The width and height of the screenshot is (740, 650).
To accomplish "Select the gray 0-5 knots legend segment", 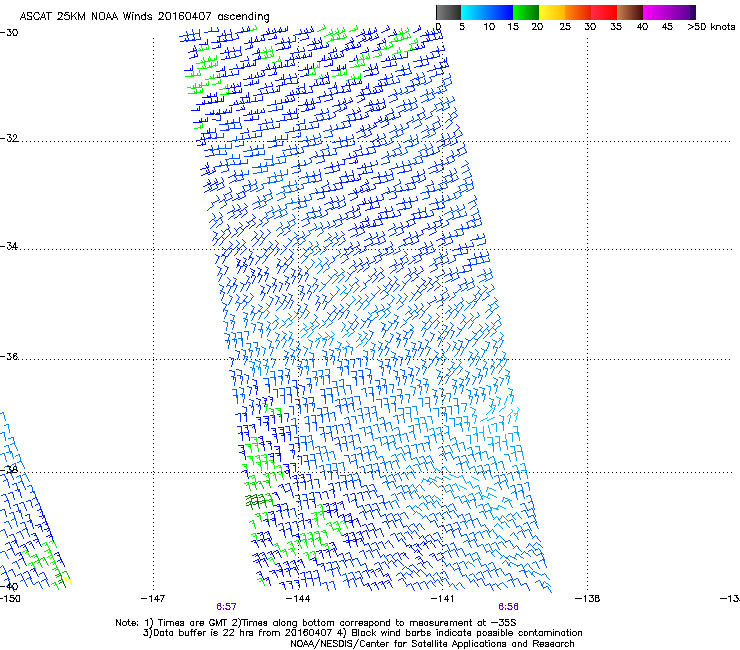I will [x=448, y=12].
